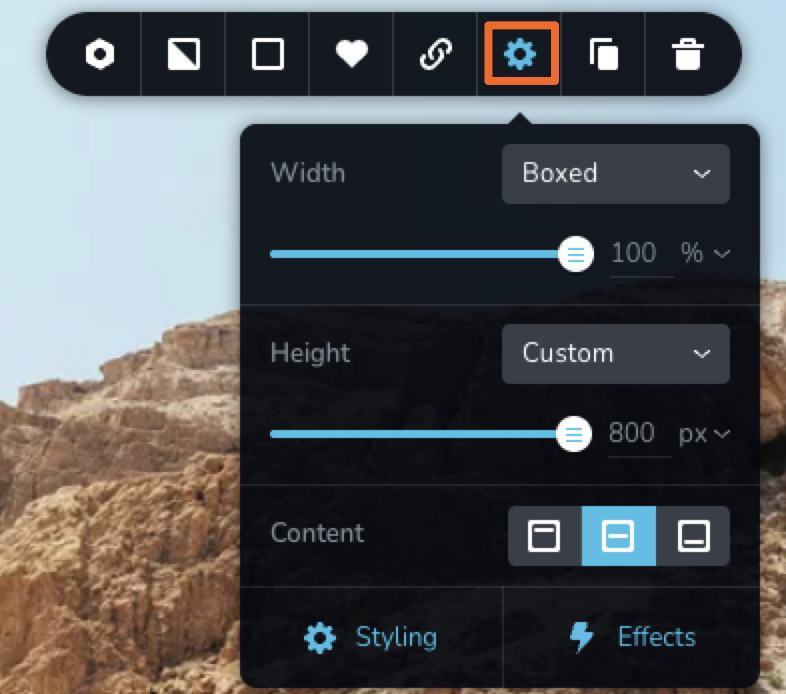Expand the height px unit selector
The height and width of the screenshot is (694, 786).
click(705, 433)
